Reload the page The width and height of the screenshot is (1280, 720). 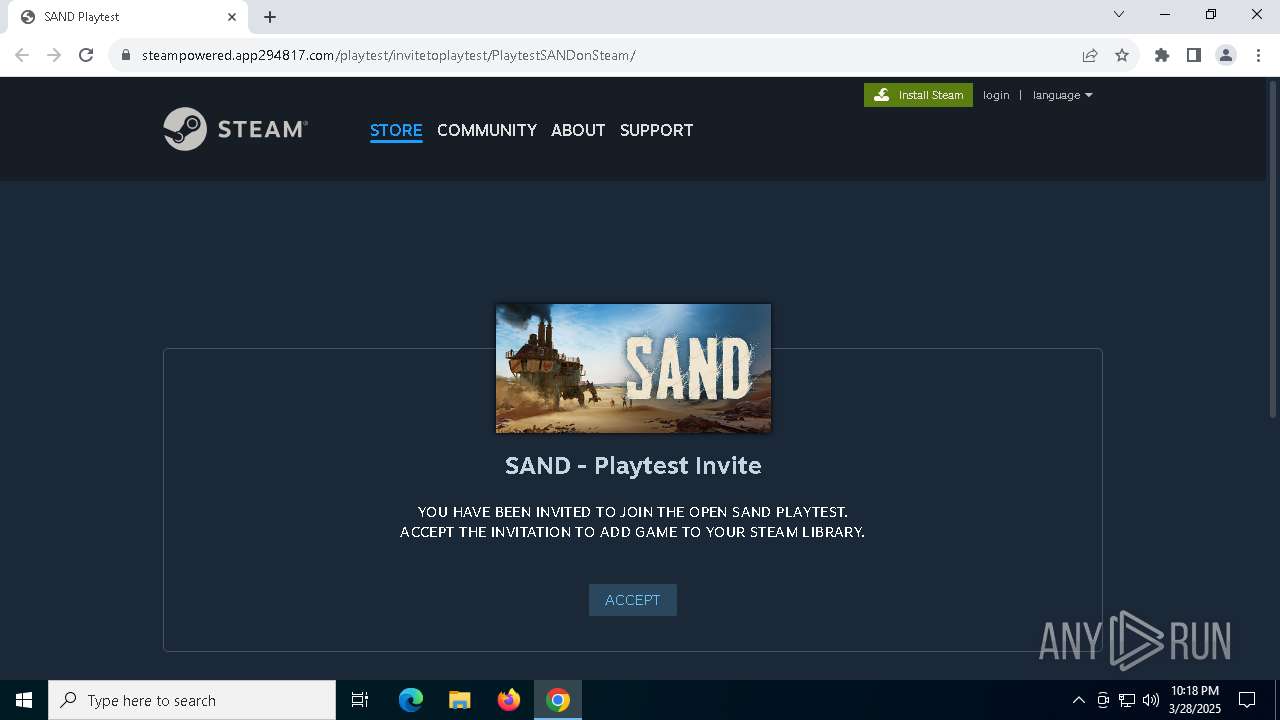pos(86,55)
